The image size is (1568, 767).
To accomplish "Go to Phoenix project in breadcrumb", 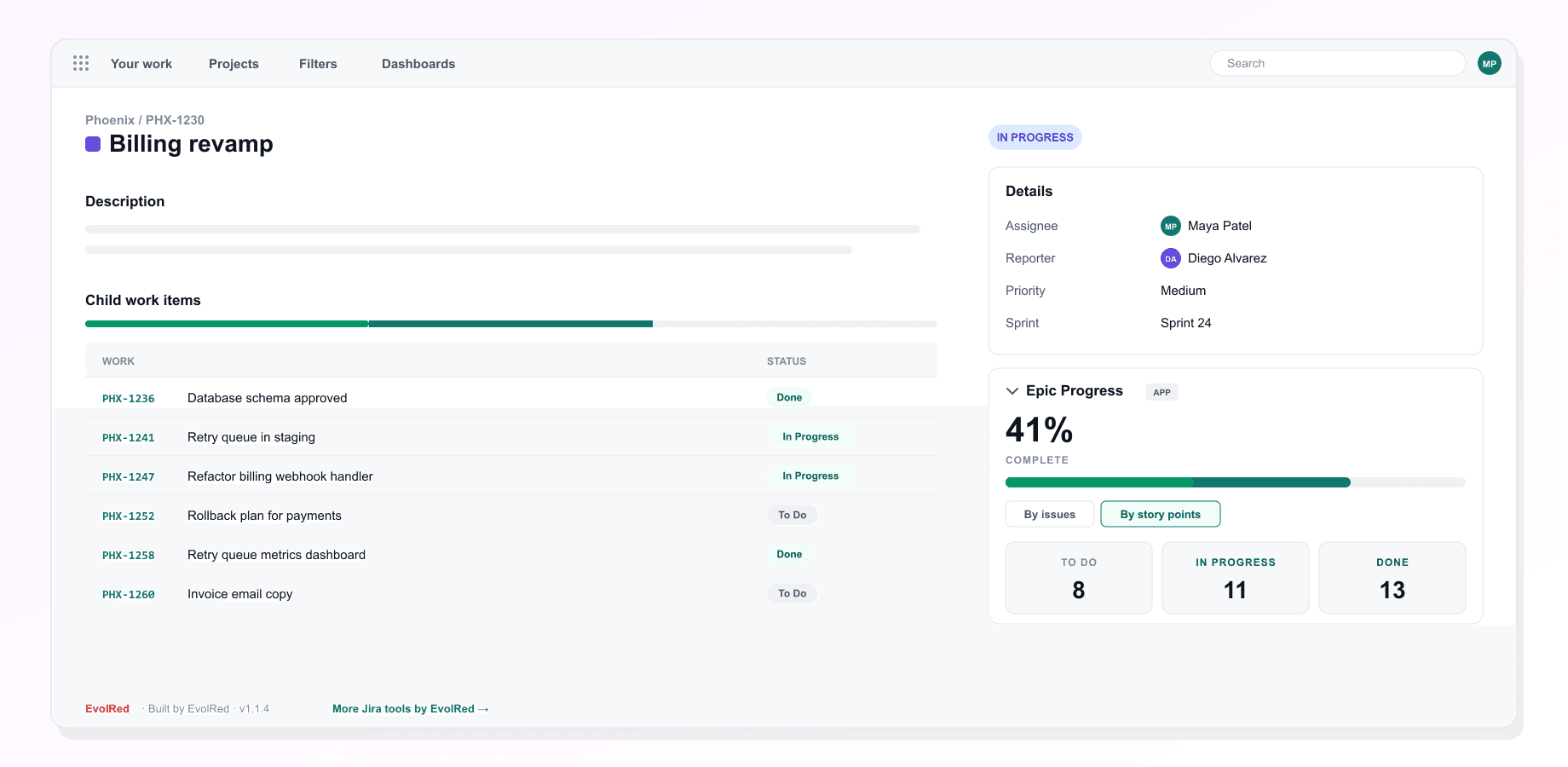I will point(110,120).
